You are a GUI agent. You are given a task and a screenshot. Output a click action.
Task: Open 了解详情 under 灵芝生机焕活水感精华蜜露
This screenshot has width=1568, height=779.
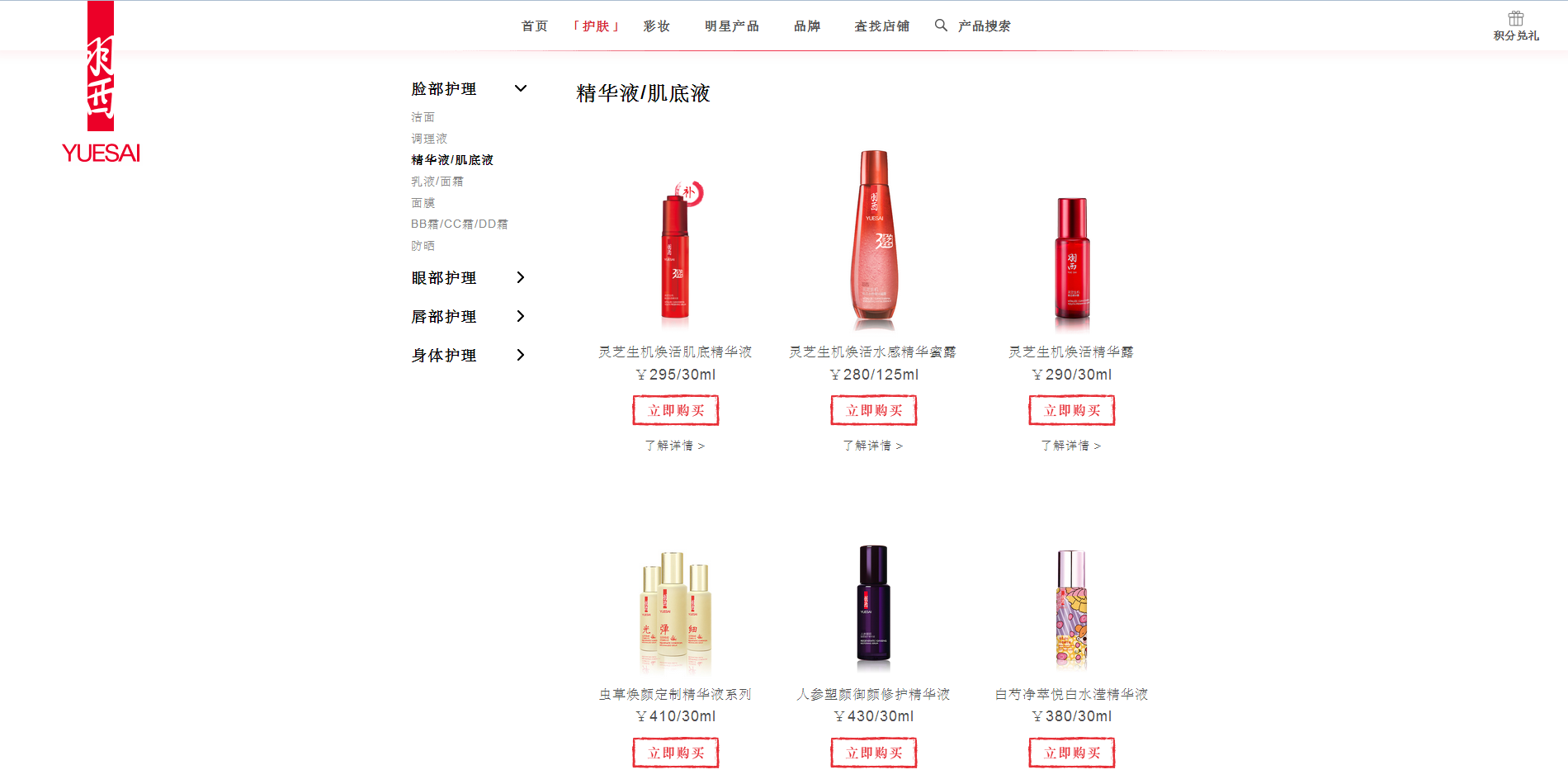(x=873, y=446)
